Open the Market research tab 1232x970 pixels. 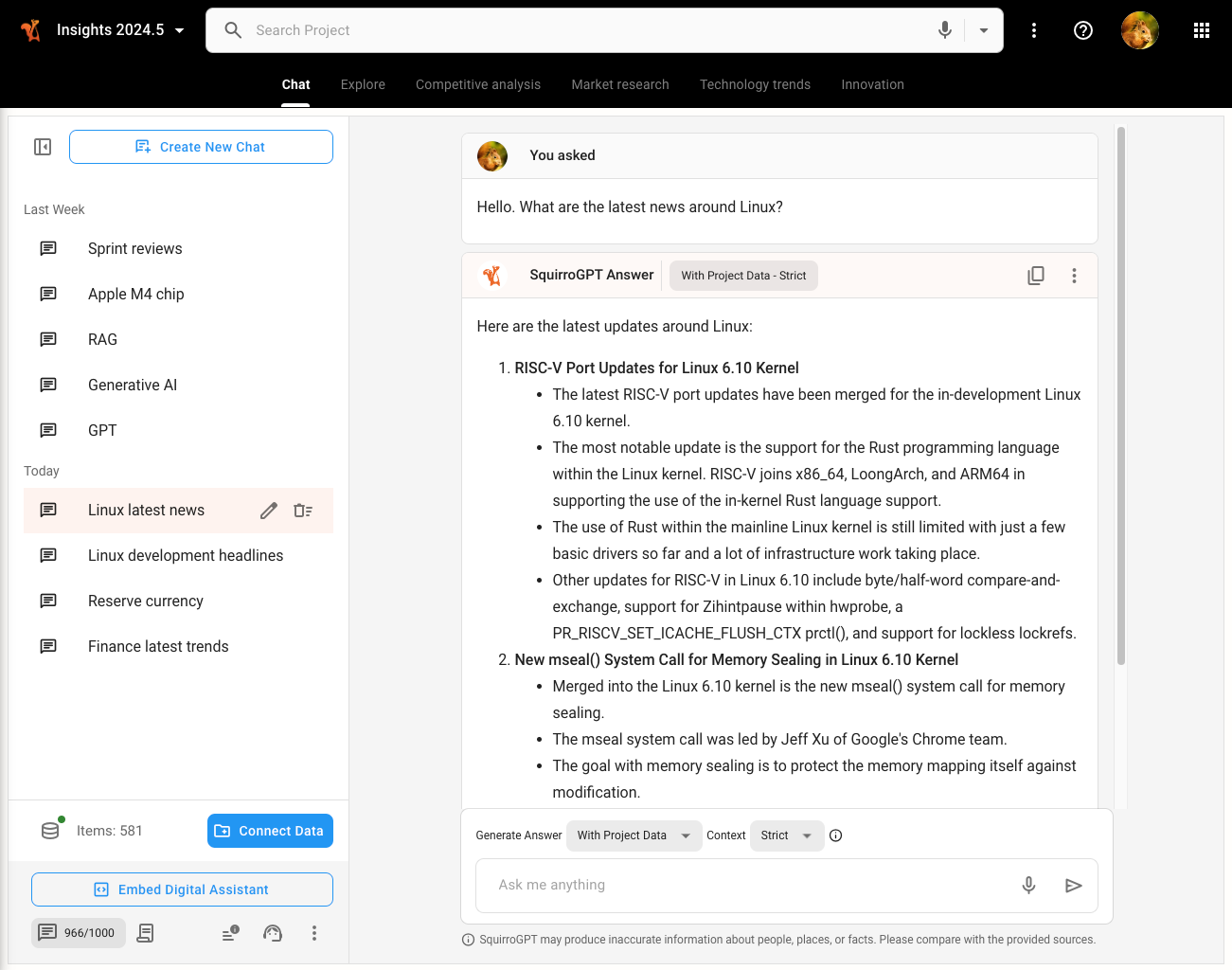(620, 84)
